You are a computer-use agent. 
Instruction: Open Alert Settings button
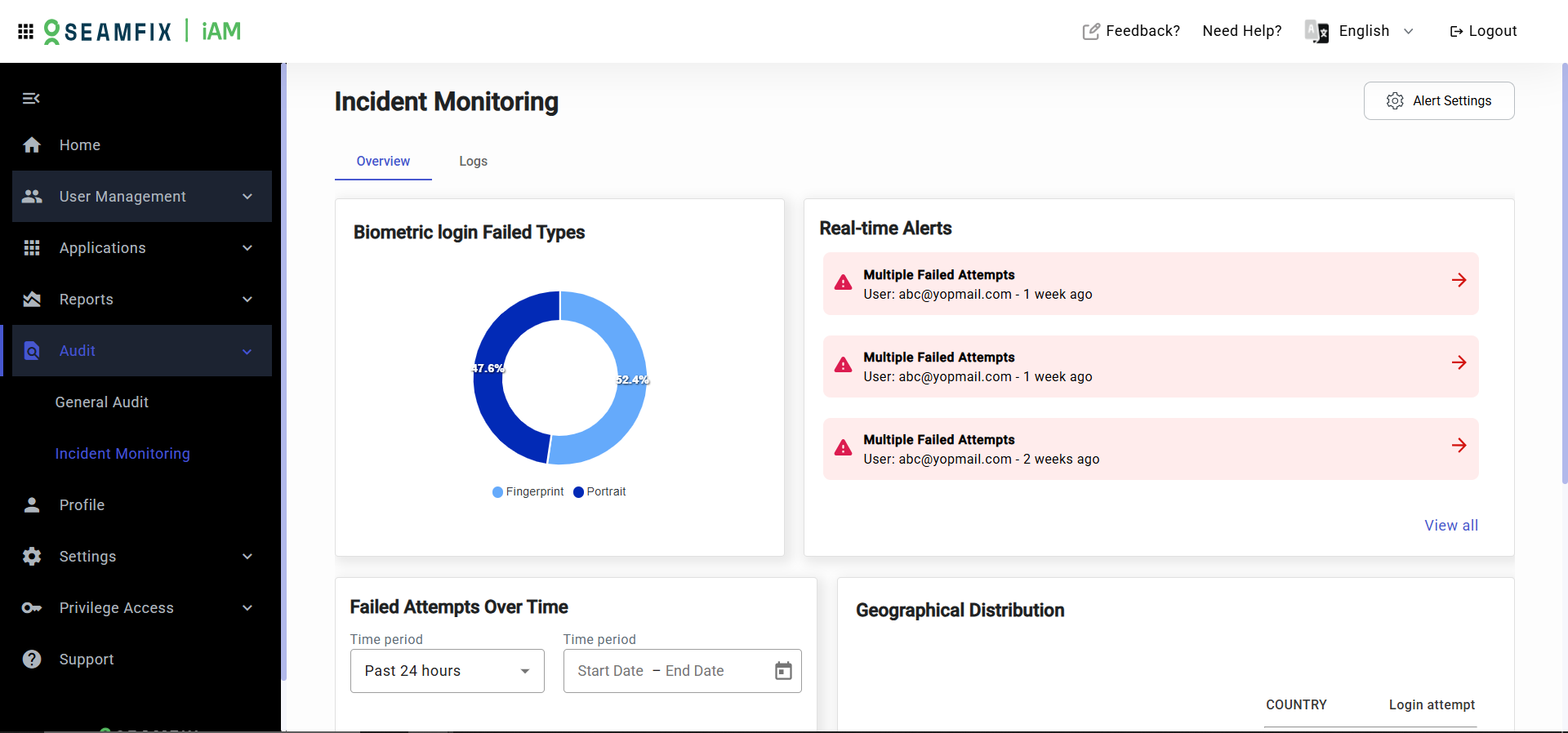[1439, 101]
